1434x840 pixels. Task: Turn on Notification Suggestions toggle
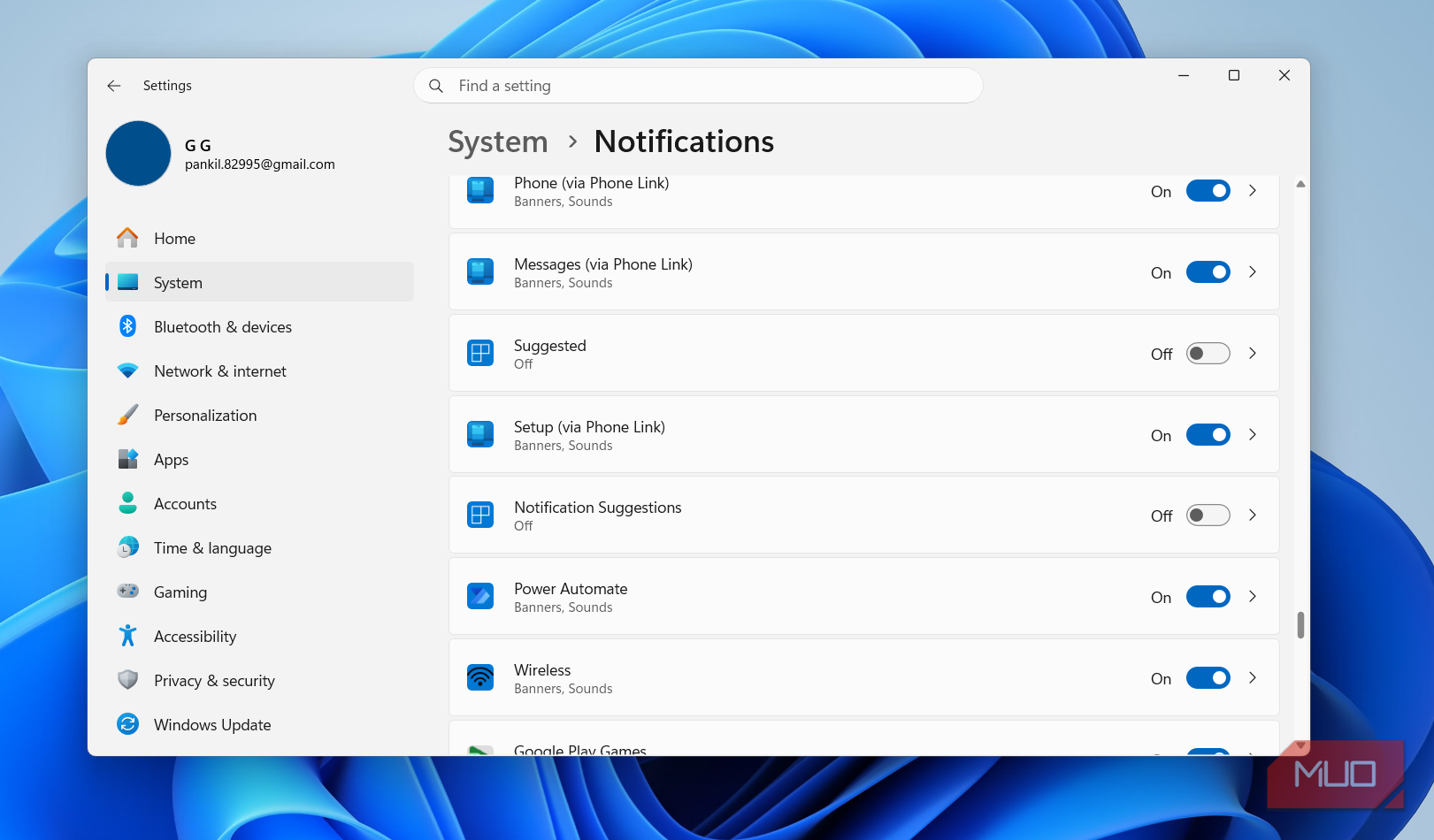coord(1208,515)
